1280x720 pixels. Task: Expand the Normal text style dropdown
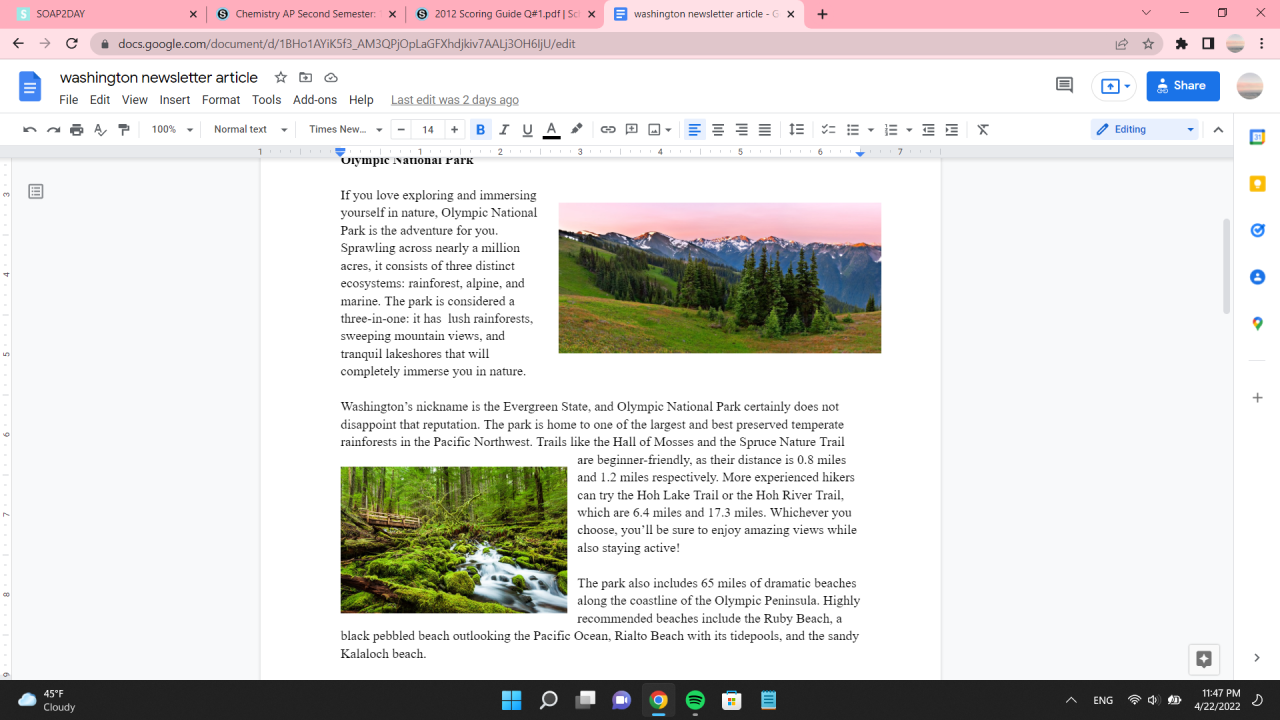(250, 130)
